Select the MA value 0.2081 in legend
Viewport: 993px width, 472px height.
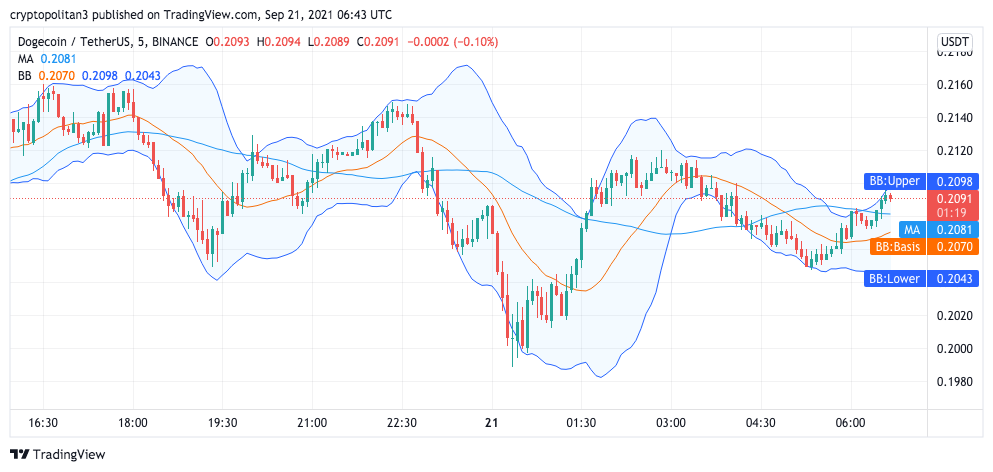57,59
